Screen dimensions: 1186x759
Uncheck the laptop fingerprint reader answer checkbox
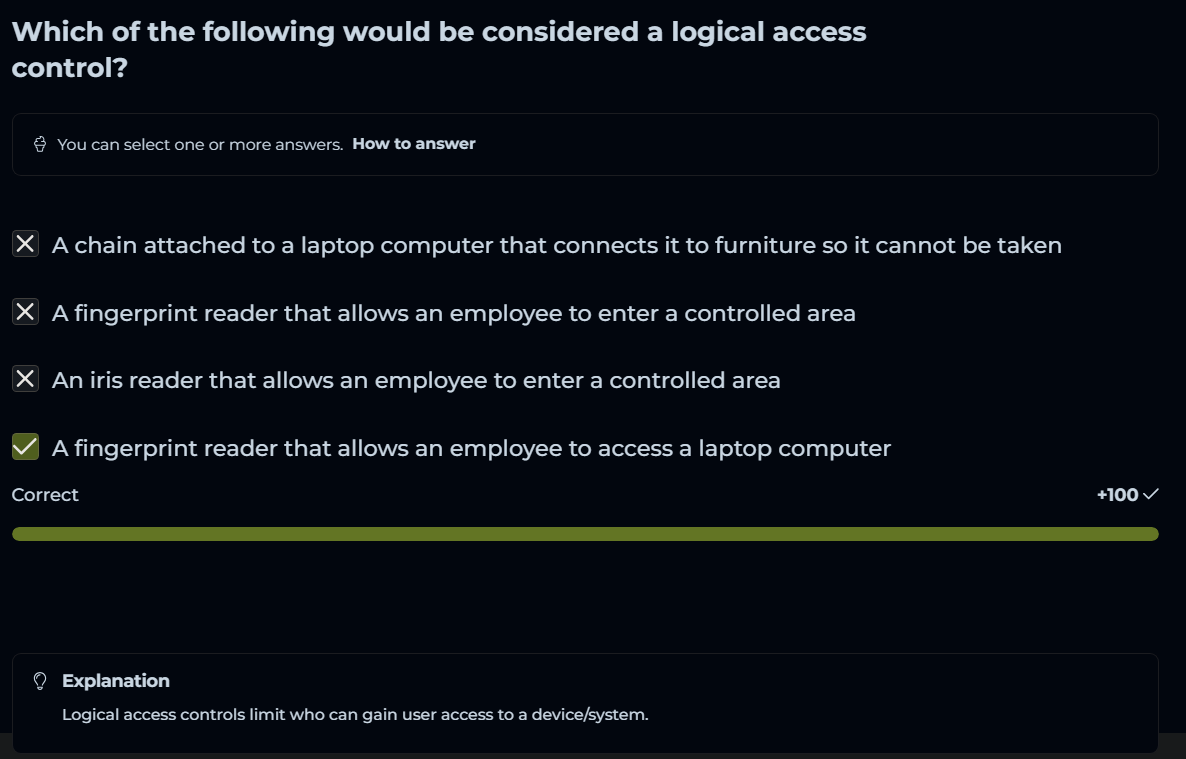tap(25, 447)
